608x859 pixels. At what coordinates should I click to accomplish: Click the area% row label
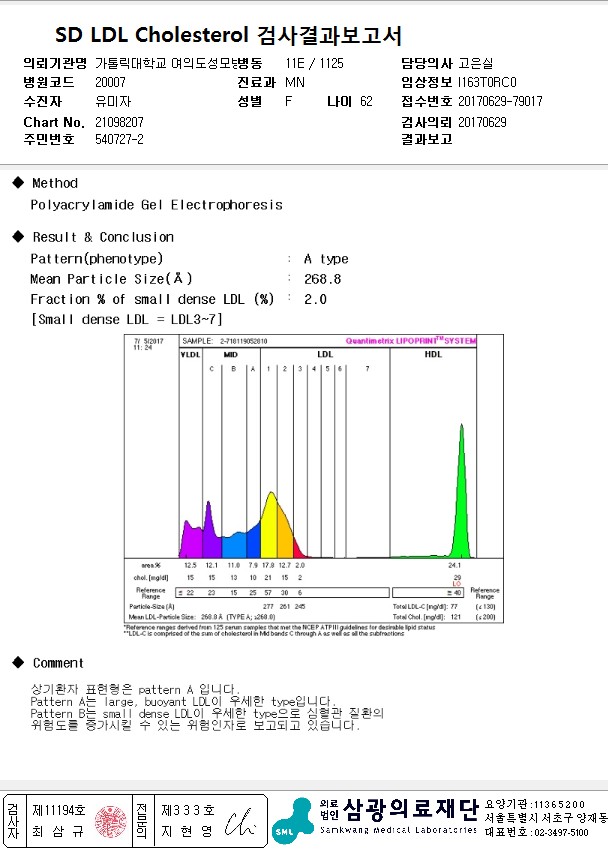point(151,565)
